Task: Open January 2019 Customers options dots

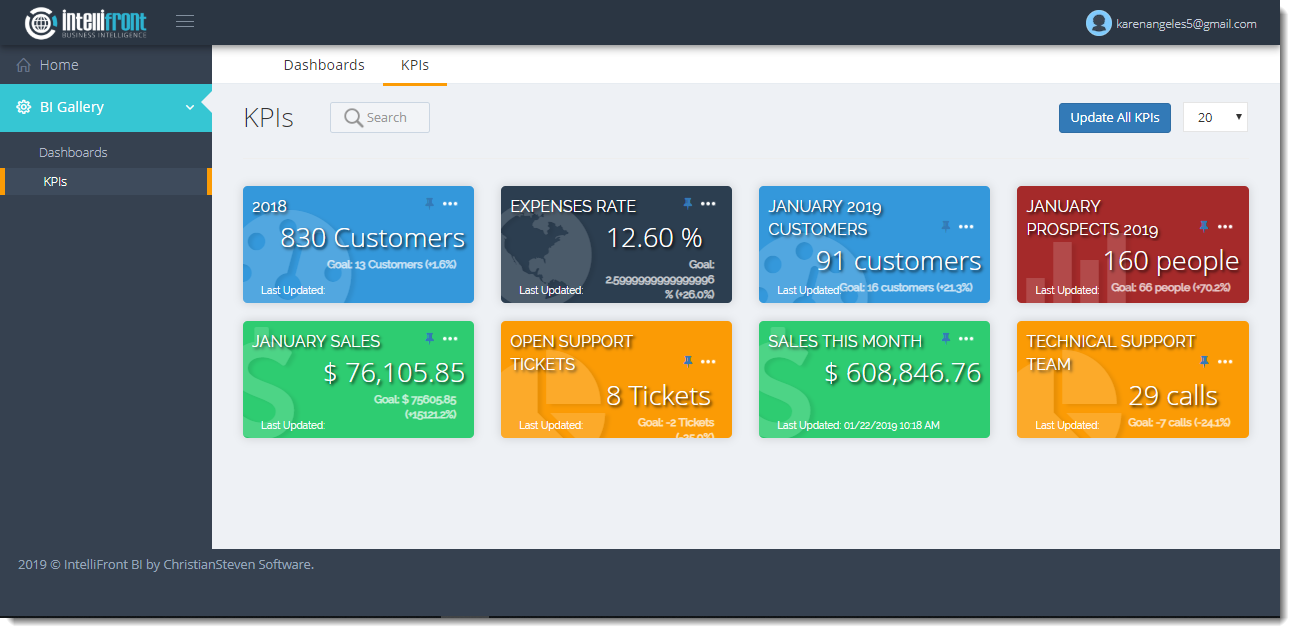Action: pyautogui.click(x=966, y=227)
